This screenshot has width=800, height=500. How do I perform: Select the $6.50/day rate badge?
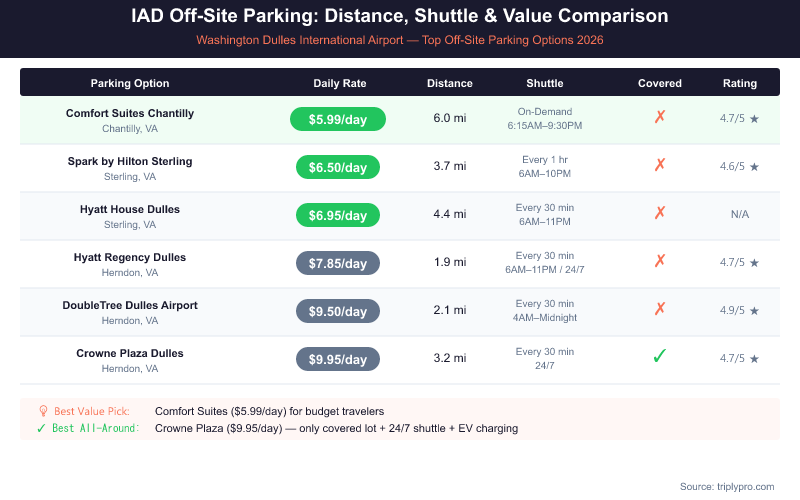338,167
